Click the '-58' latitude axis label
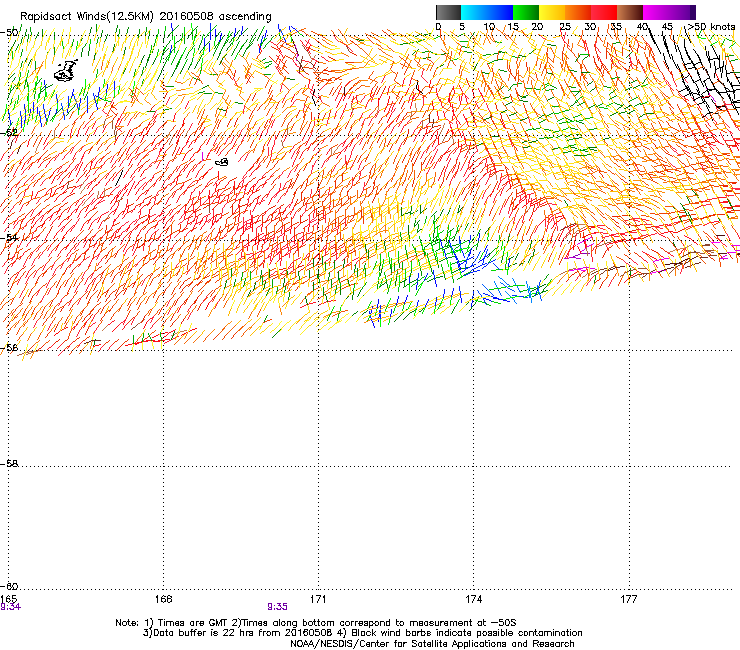Image resolution: width=740 pixels, height=650 pixels. pyautogui.click(x=9, y=464)
